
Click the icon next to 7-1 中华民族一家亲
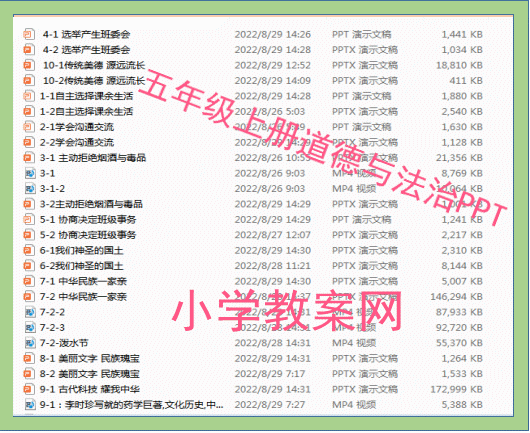tap(29, 281)
